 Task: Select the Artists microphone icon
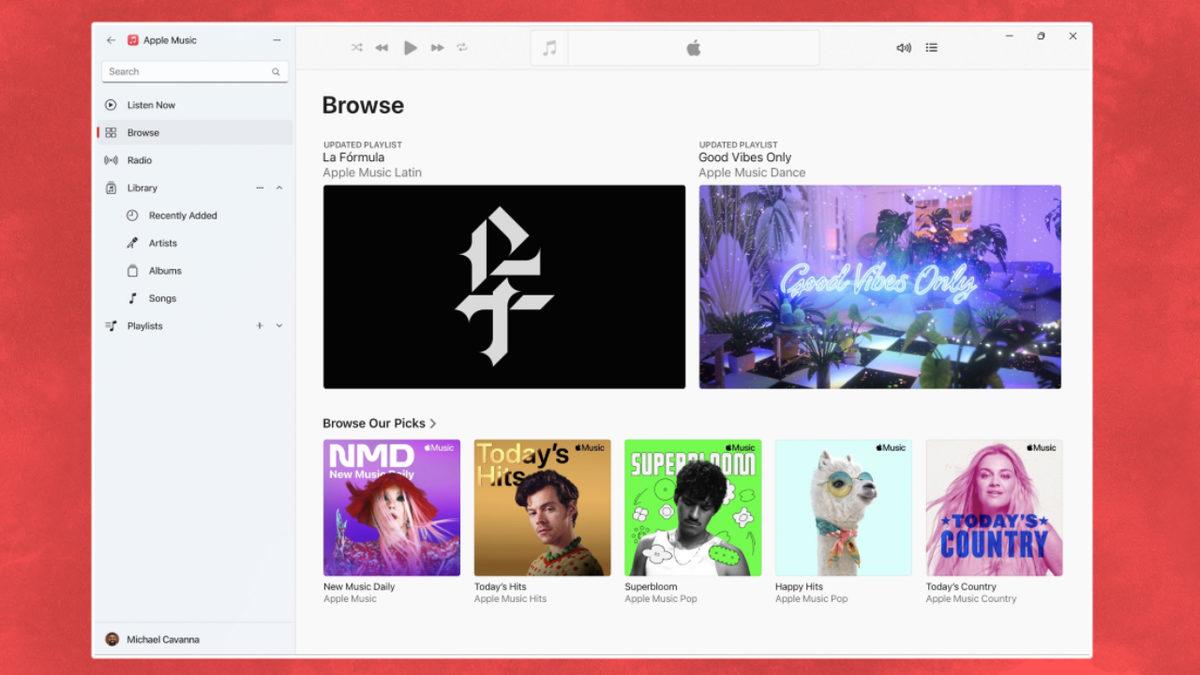click(133, 242)
